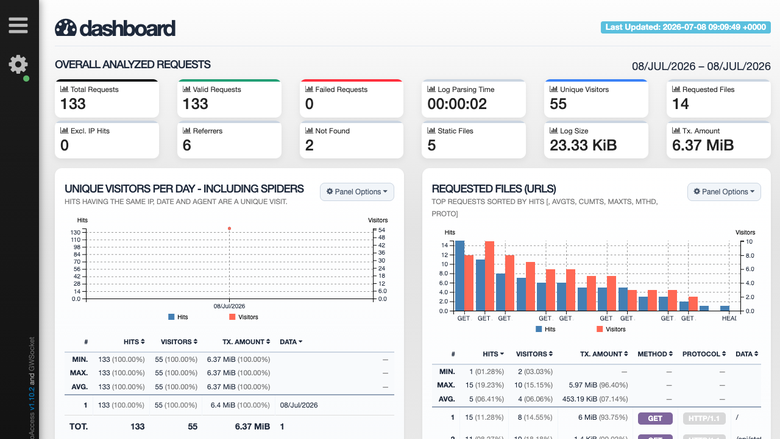Click the GET method badge in row 1
780x439 pixels.
(655, 419)
